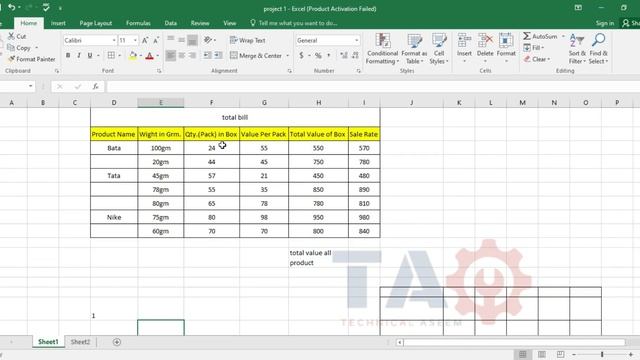The image size is (640, 360).
Task: Toggle Bold formatting
Action: point(68,56)
